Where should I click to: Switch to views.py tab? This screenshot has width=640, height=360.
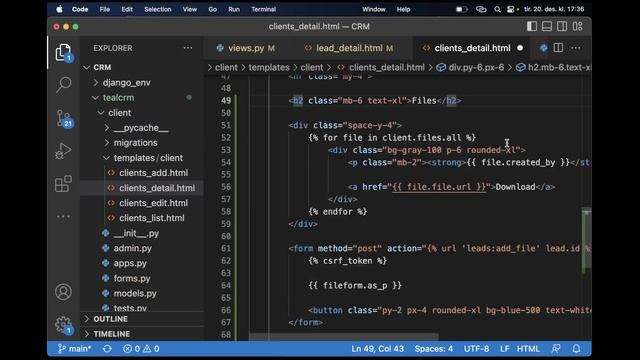[245, 48]
